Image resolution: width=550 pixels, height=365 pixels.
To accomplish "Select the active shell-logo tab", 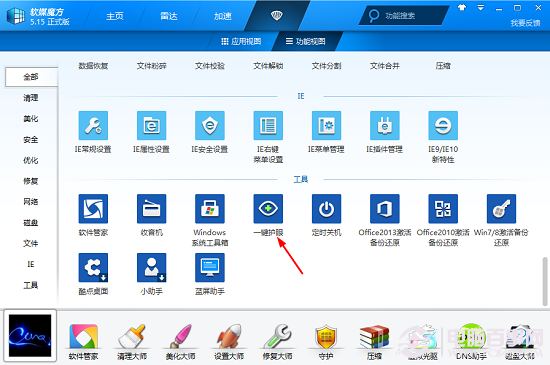I will point(277,15).
